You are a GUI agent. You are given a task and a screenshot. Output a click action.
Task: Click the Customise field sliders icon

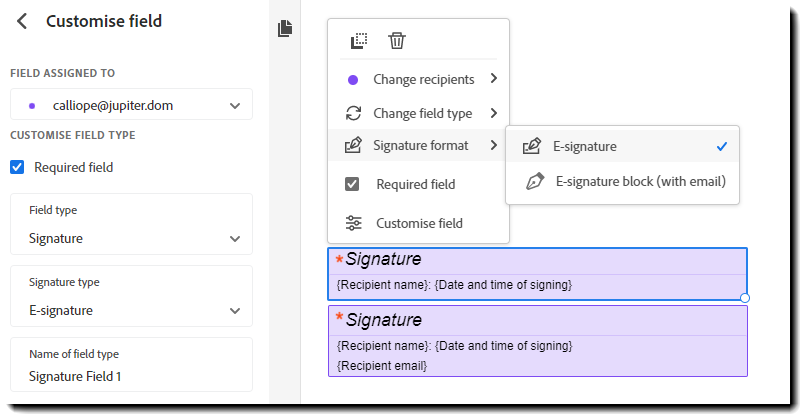click(353, 223)
